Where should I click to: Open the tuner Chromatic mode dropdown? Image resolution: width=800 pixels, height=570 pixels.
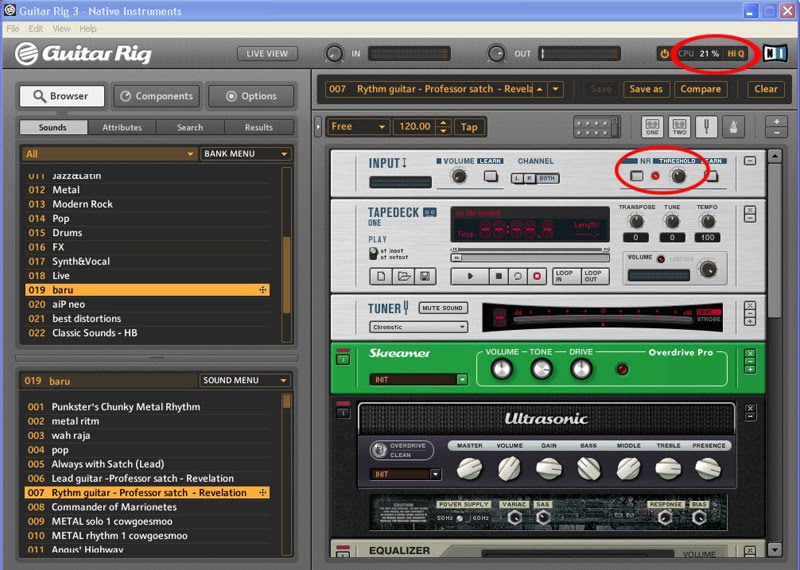coord(418,327)
